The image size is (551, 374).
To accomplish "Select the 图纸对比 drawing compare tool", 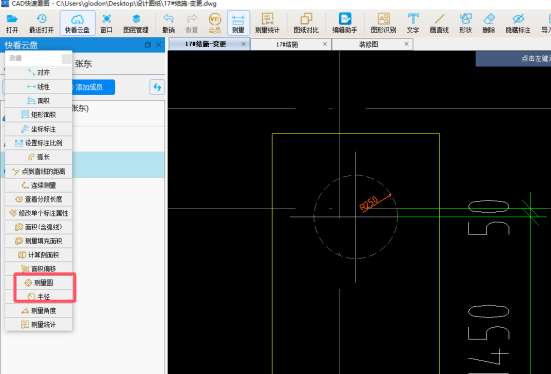I will [x=306, y=23].
